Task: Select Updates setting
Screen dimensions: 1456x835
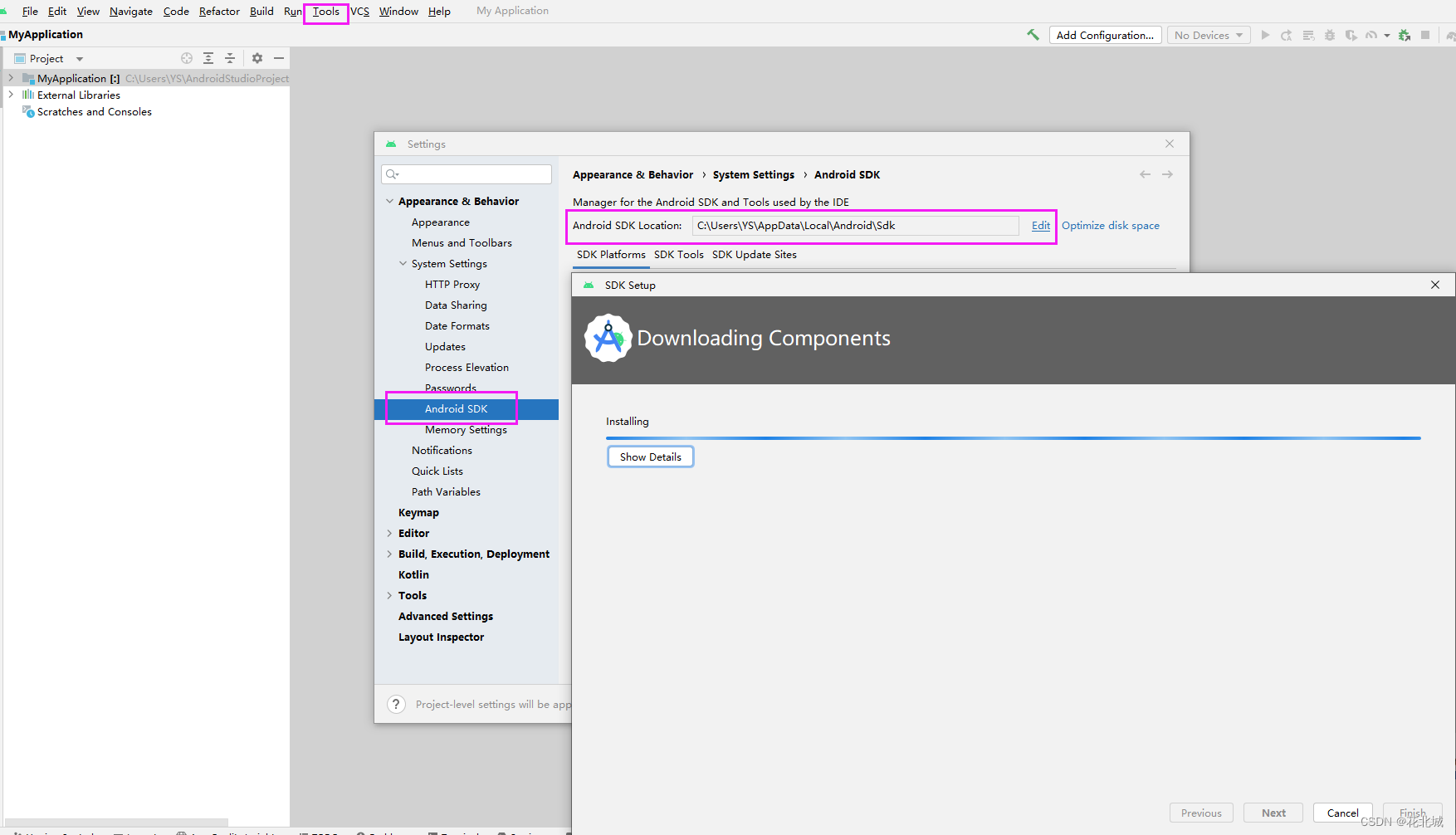Action: click(445, 347)
